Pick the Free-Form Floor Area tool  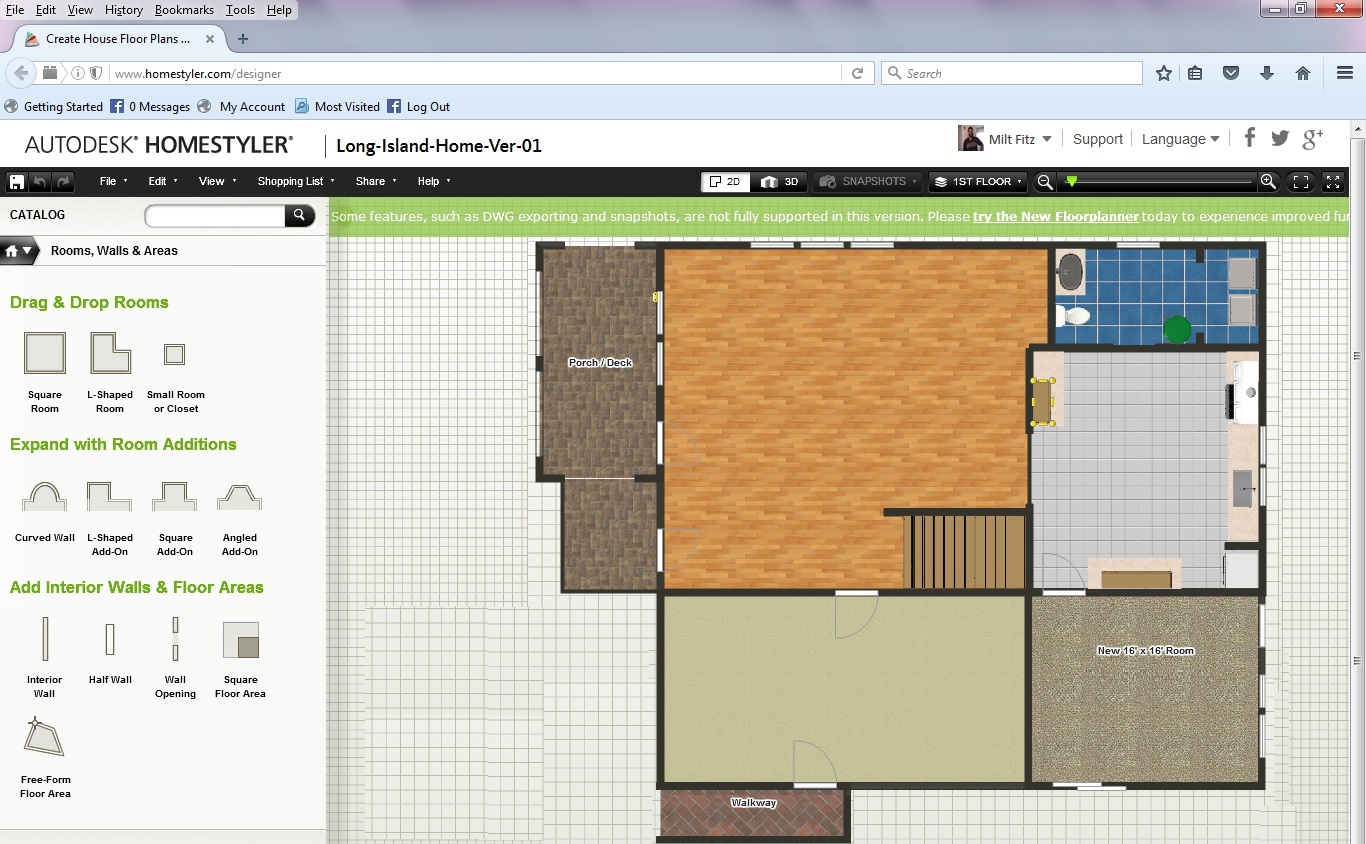pos(44,738)
